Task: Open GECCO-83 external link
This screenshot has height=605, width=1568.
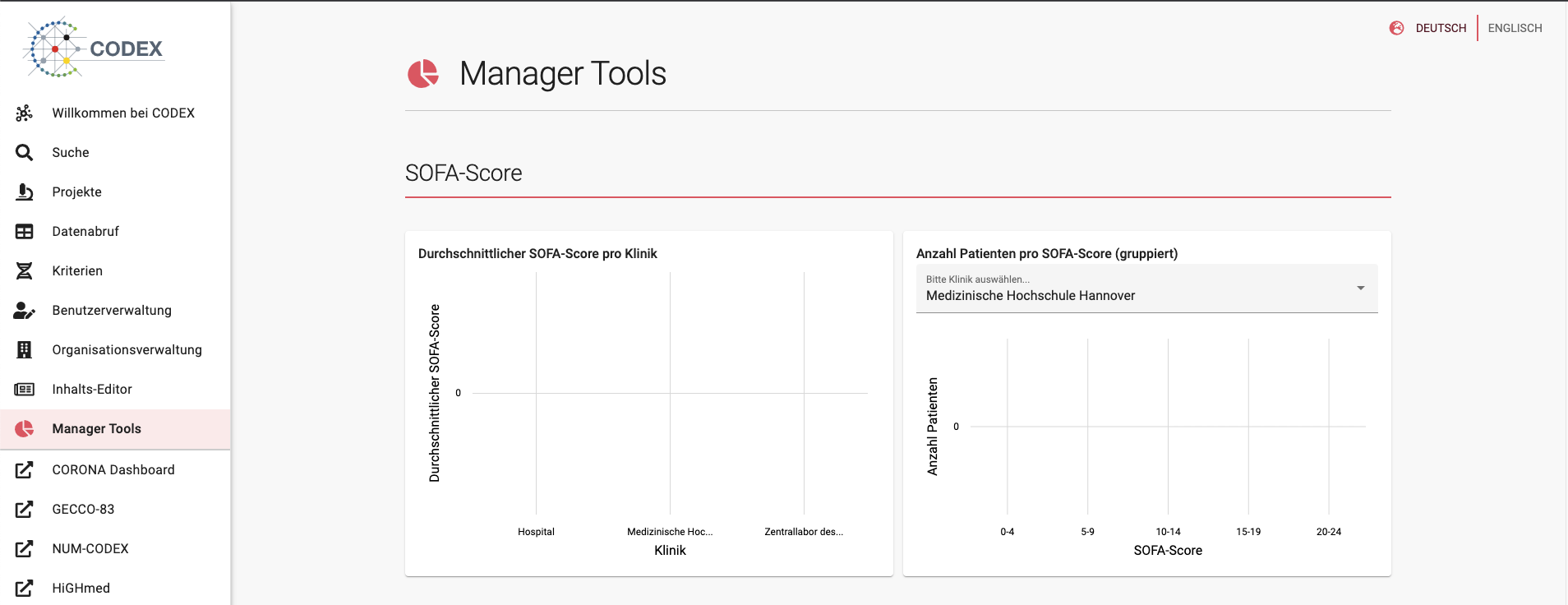Action: pos(115,510)
